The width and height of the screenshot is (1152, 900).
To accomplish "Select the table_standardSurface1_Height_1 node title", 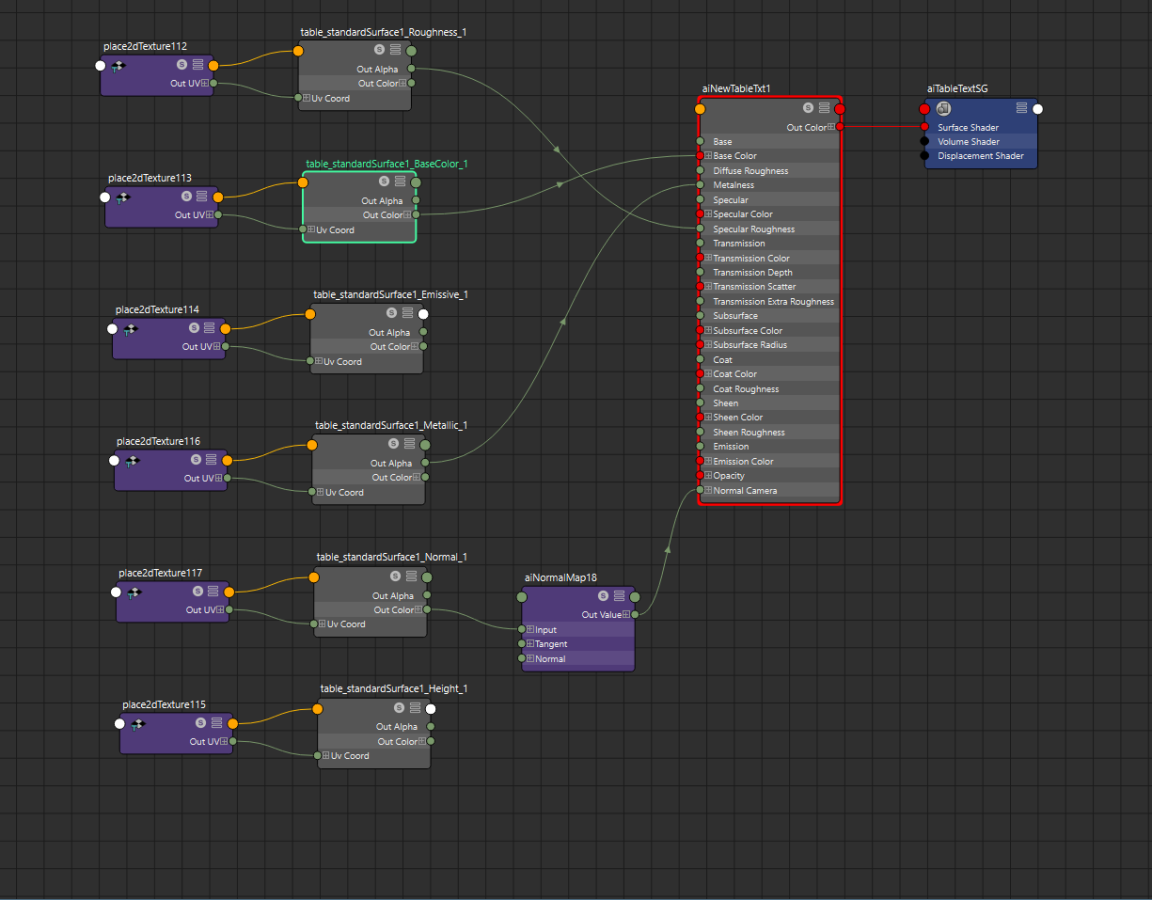I will coord(394,689).
